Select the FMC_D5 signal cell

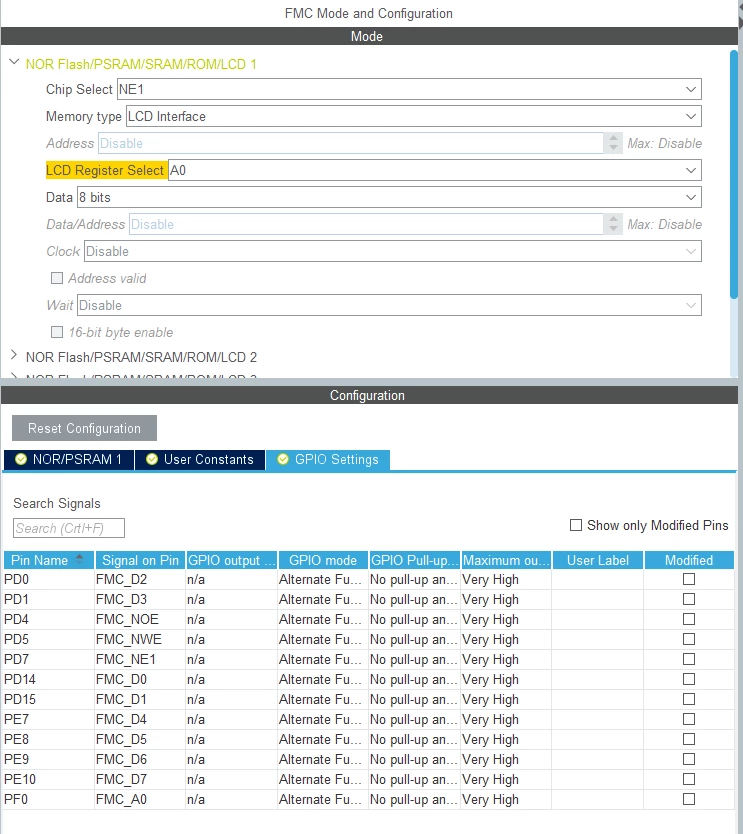tap(140, 739)
